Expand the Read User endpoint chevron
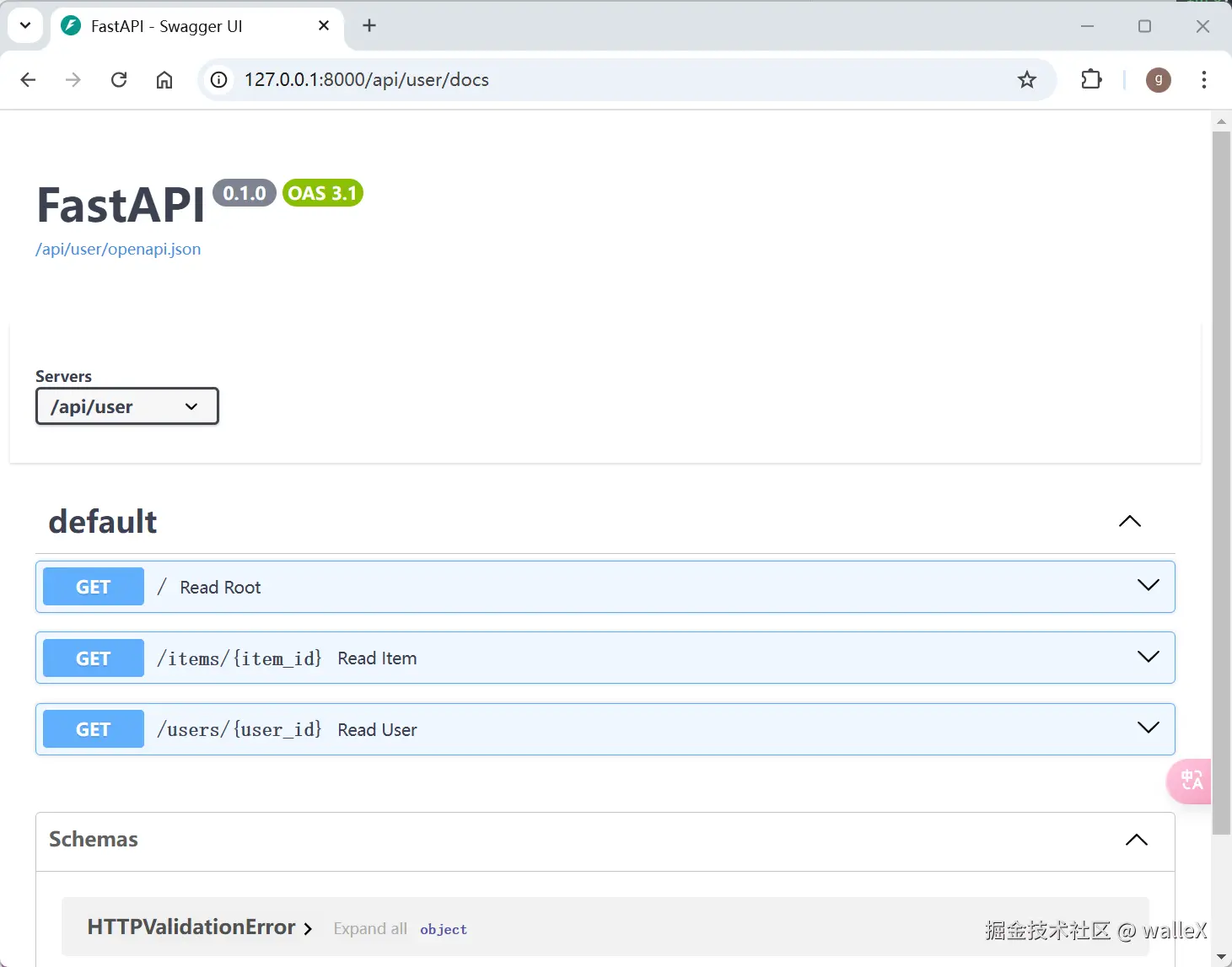The height and width of the screenshot is (967, 1232). 1149,728
